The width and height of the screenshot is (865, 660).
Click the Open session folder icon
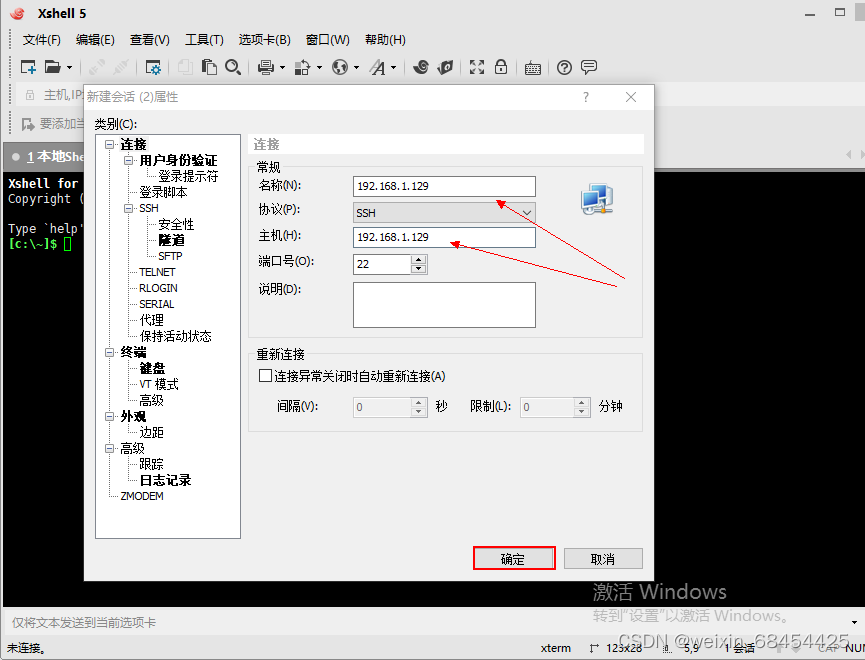[x=52, y=67]
